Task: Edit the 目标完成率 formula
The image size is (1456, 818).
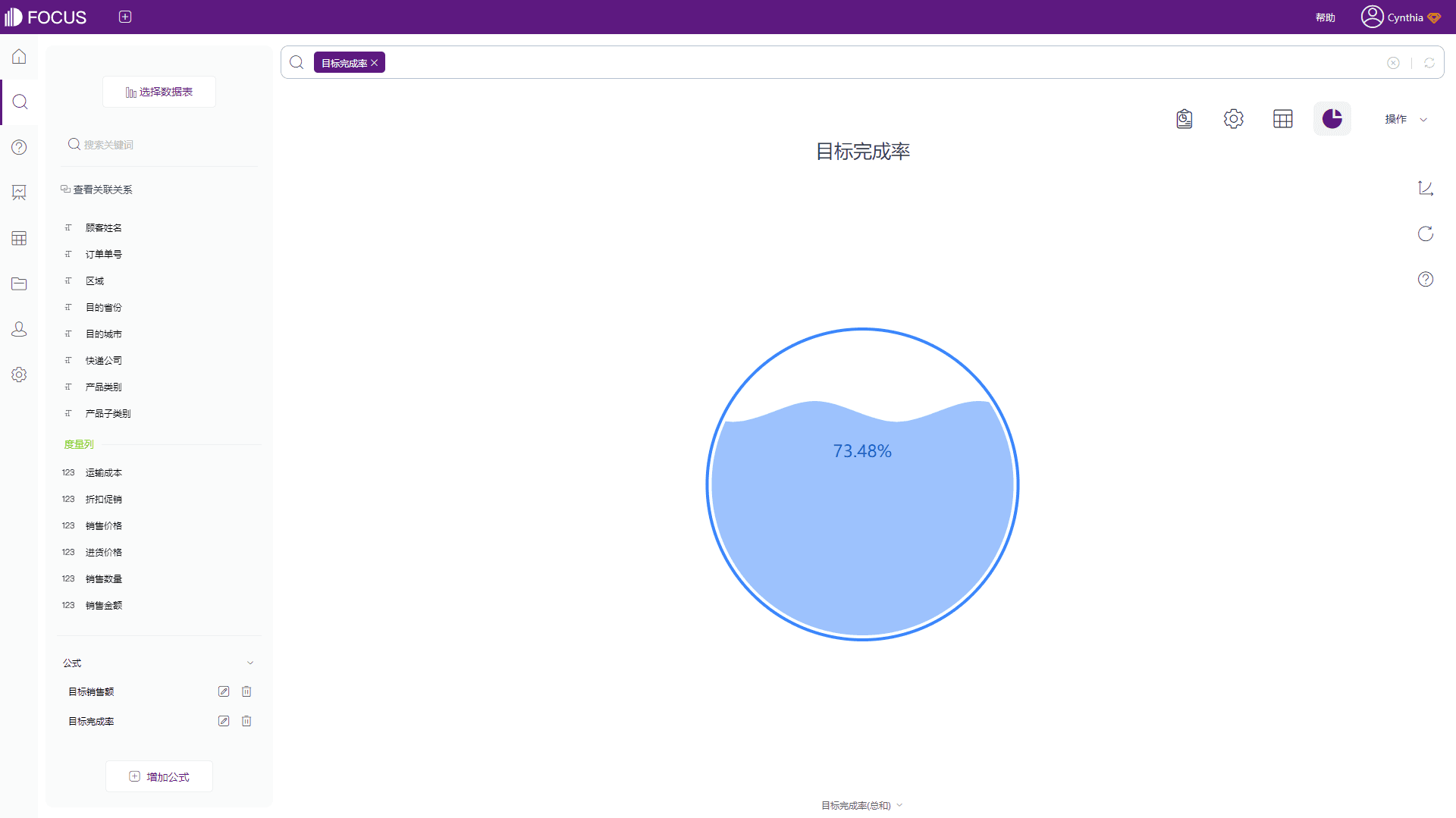Action: (224, 721)
